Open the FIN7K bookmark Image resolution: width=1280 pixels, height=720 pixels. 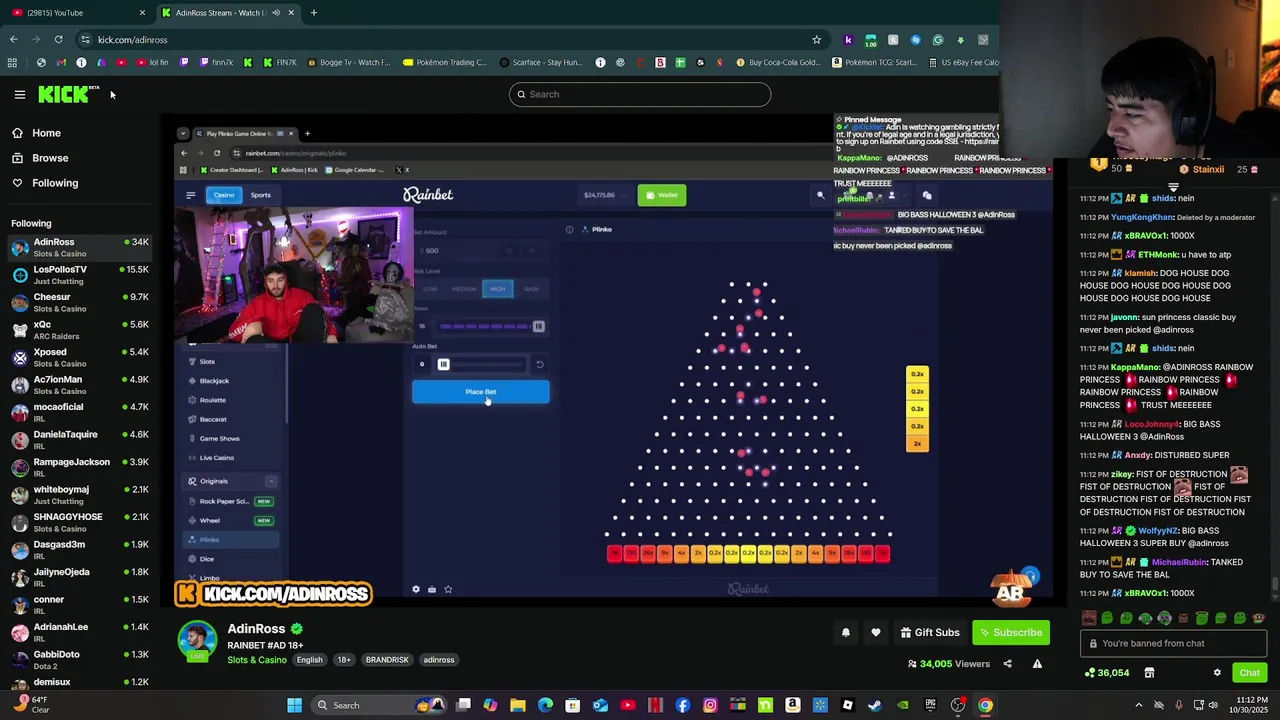click(279, 62)
